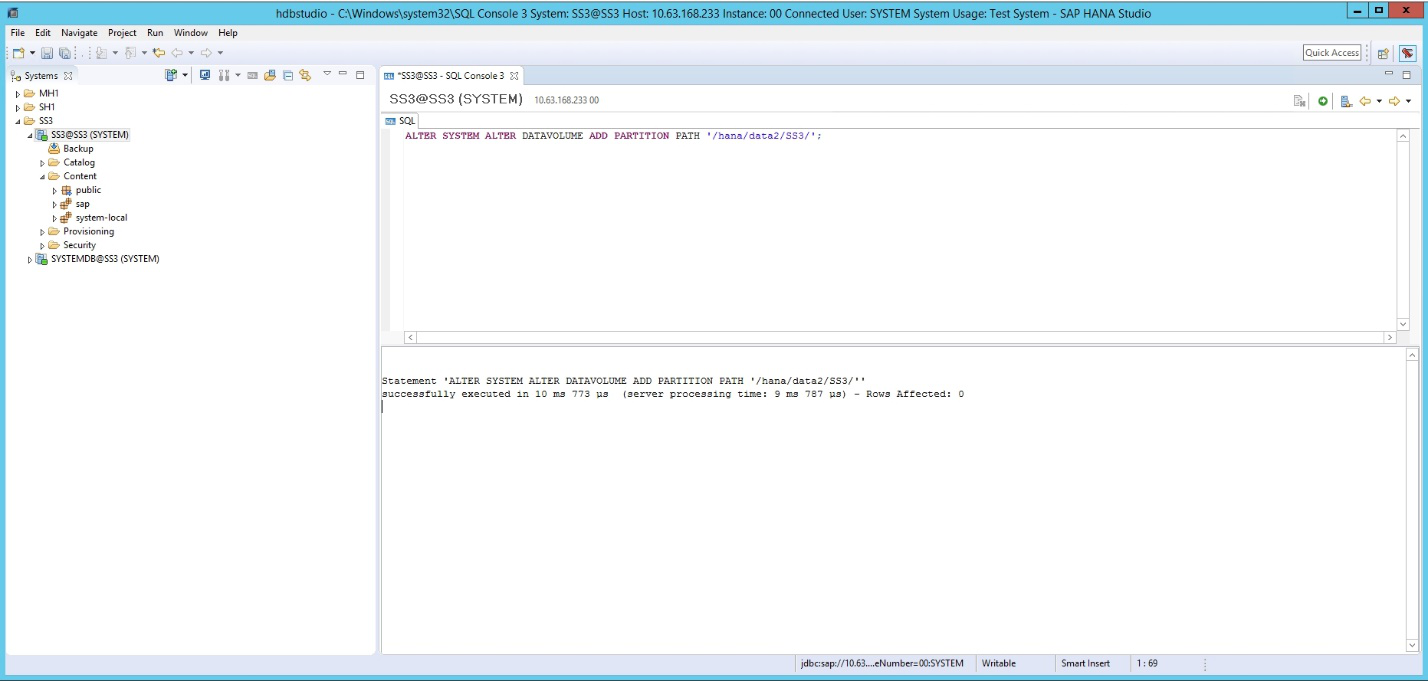Open the Window menu
The image size is (1428, 681).
(190, 33)
